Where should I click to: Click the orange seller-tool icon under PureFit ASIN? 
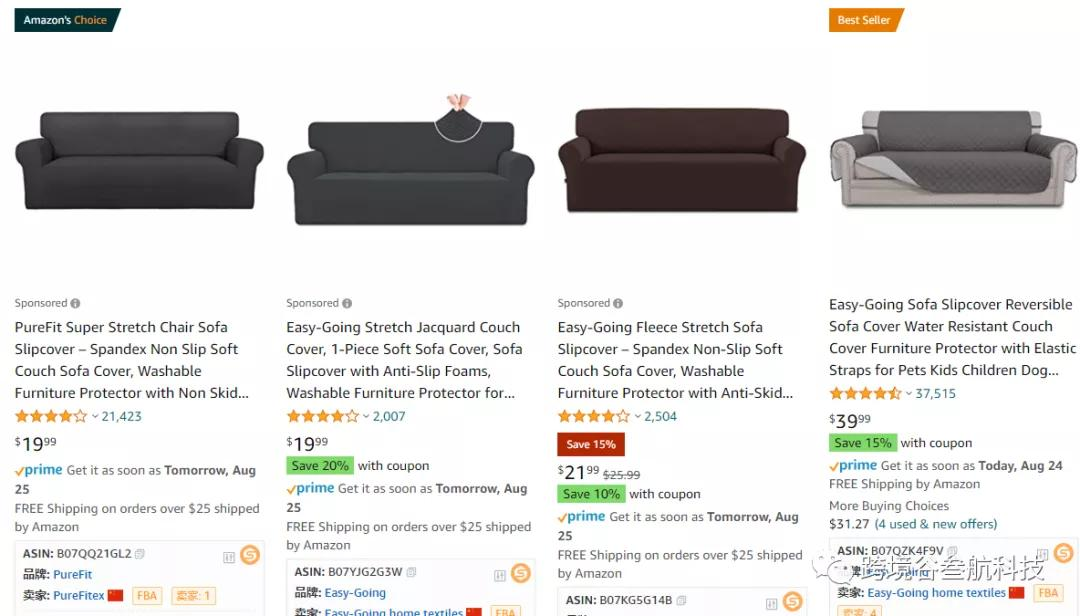(249, 554)
